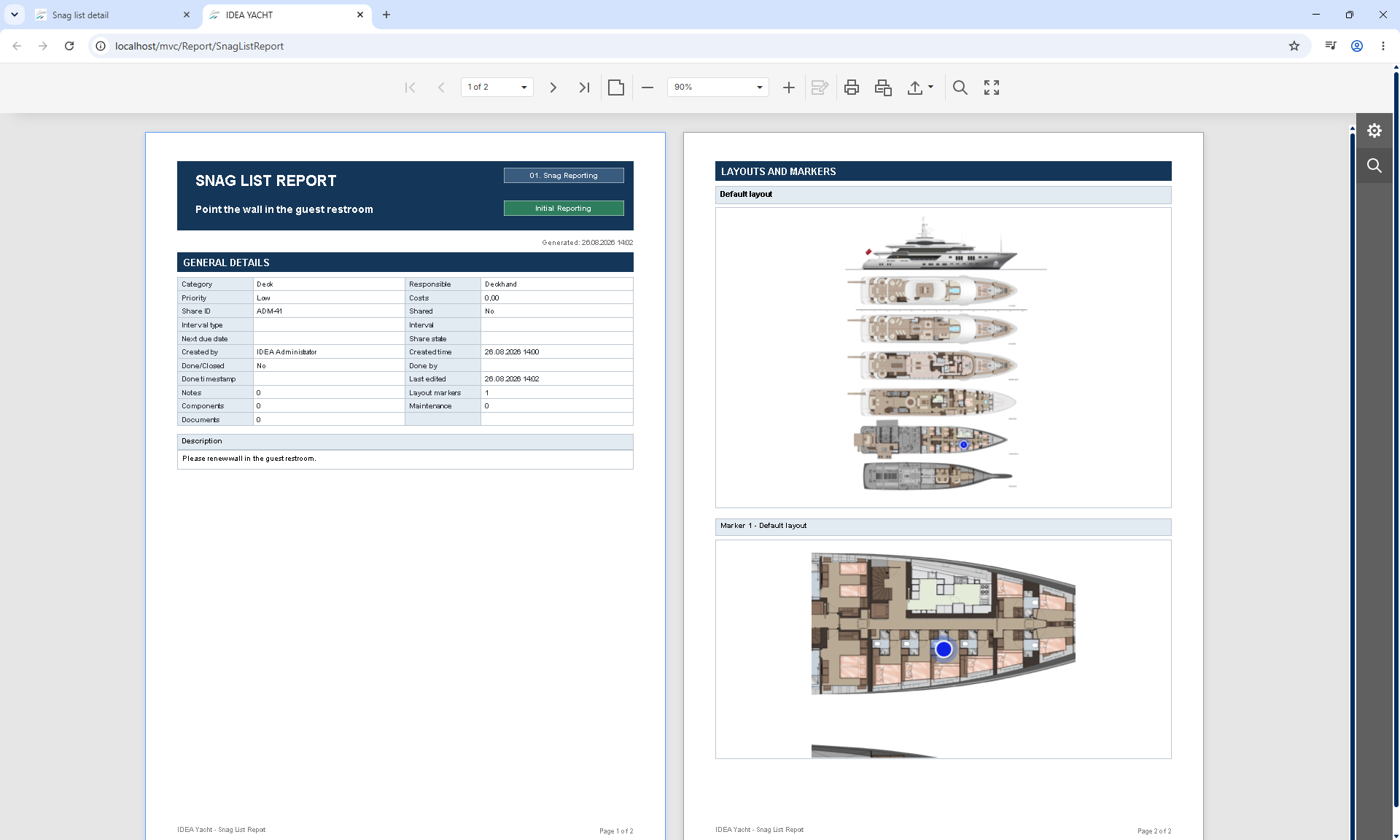
Task: Reload the report page
Action: coord(69,46)
